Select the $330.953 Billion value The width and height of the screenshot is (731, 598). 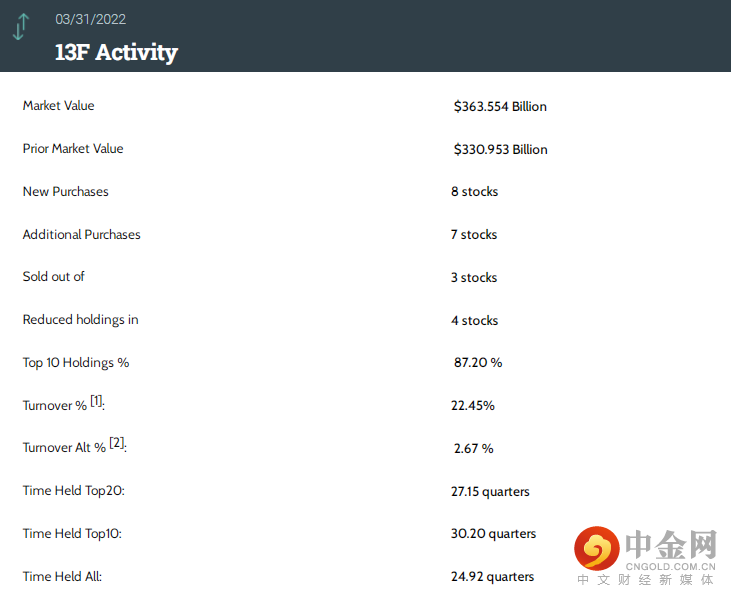(500, 150)
